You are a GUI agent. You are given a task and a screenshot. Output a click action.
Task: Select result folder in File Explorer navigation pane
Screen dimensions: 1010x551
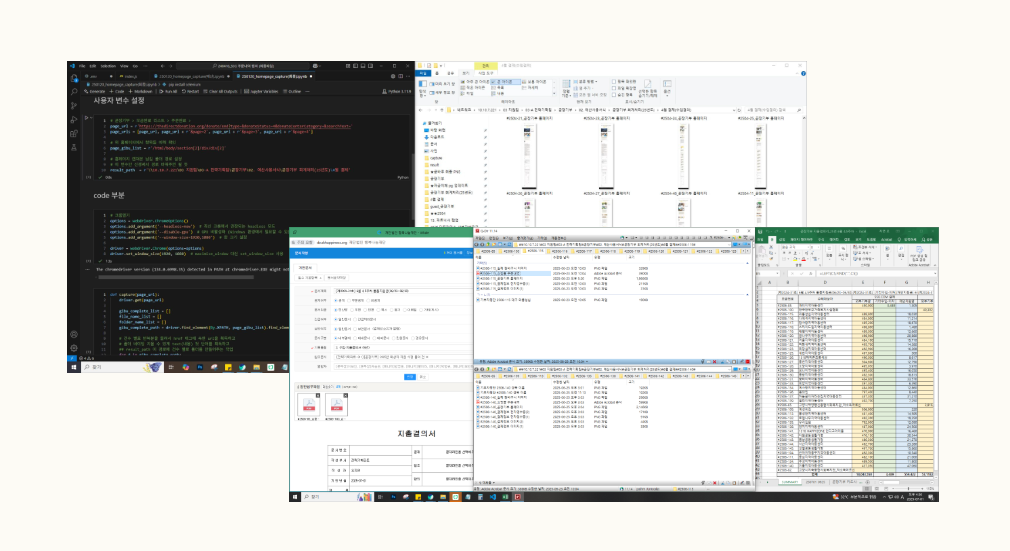tap(434, 165)
